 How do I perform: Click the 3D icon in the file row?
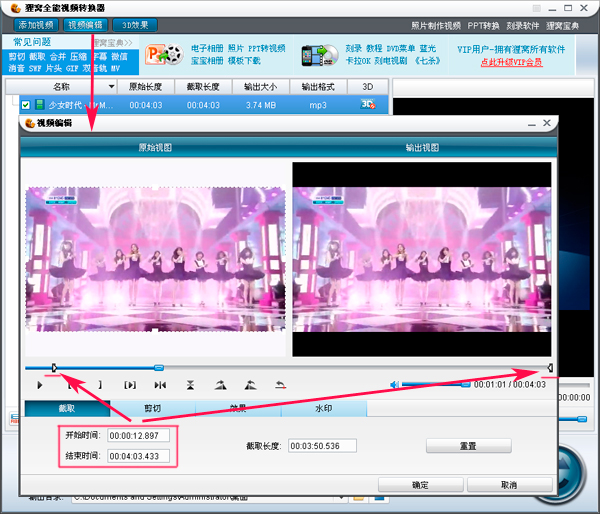point(368,104)
